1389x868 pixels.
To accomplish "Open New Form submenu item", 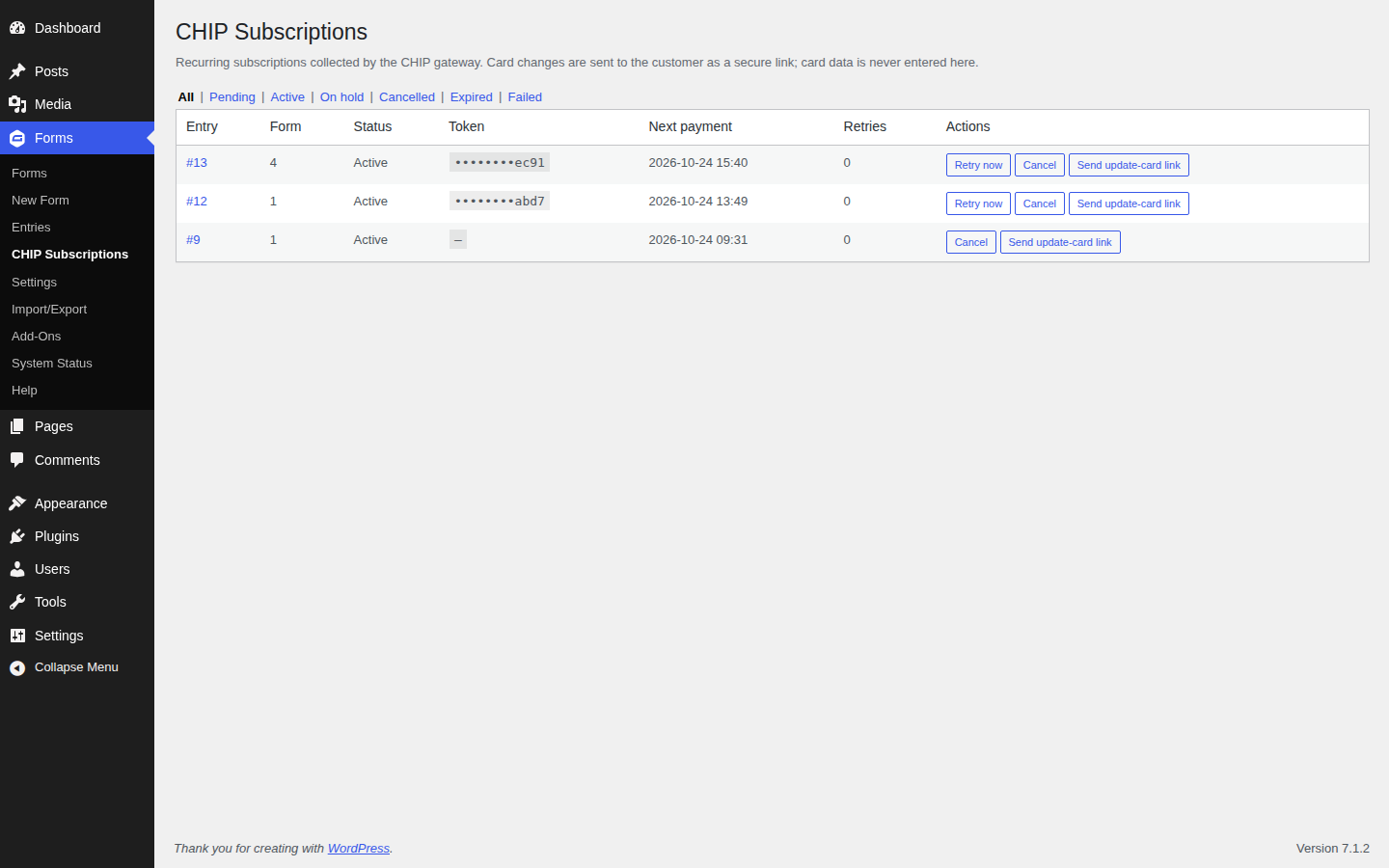I will (41, 201).
